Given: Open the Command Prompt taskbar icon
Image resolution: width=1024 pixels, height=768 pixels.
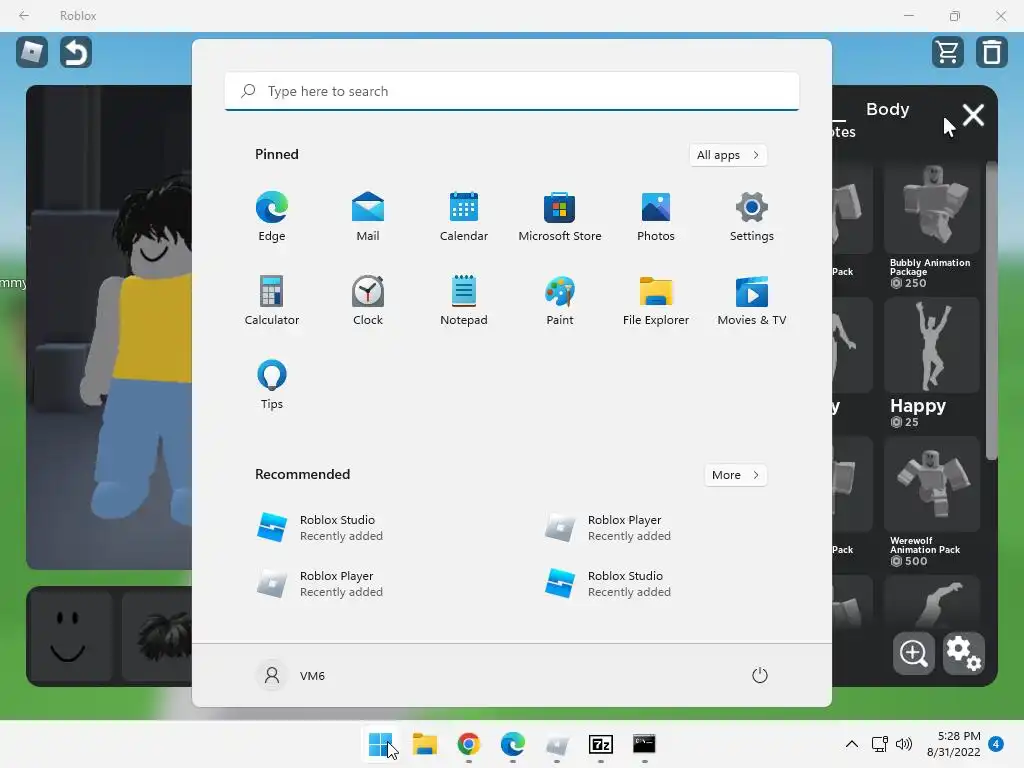Looking at the screenshot, I should (645, 744).
